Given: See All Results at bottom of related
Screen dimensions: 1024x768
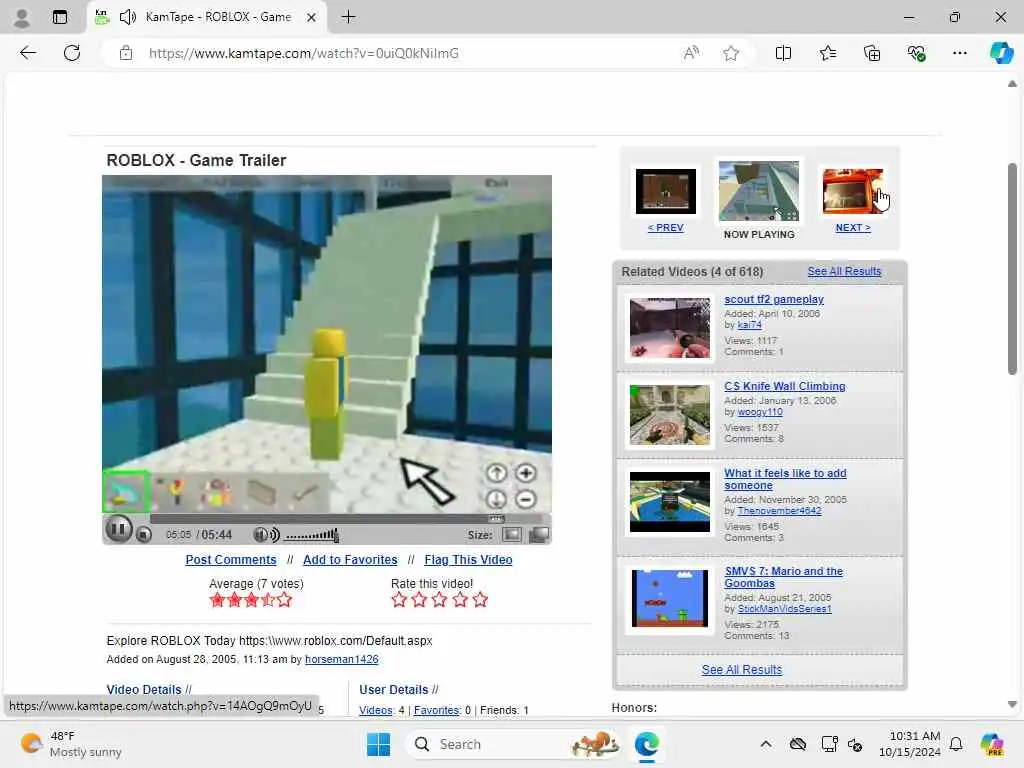Looking at the screenshot, I should pos(742,669).
